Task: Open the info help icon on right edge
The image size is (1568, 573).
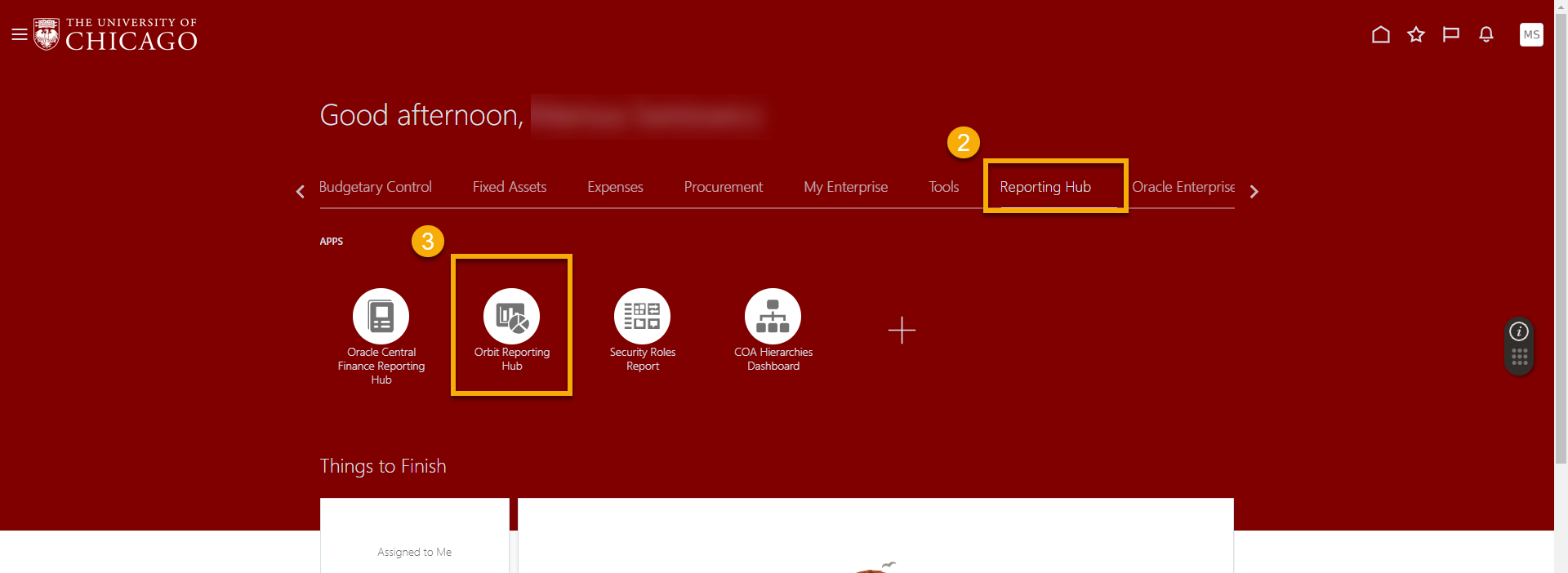Action: (x=1519, y=331)
